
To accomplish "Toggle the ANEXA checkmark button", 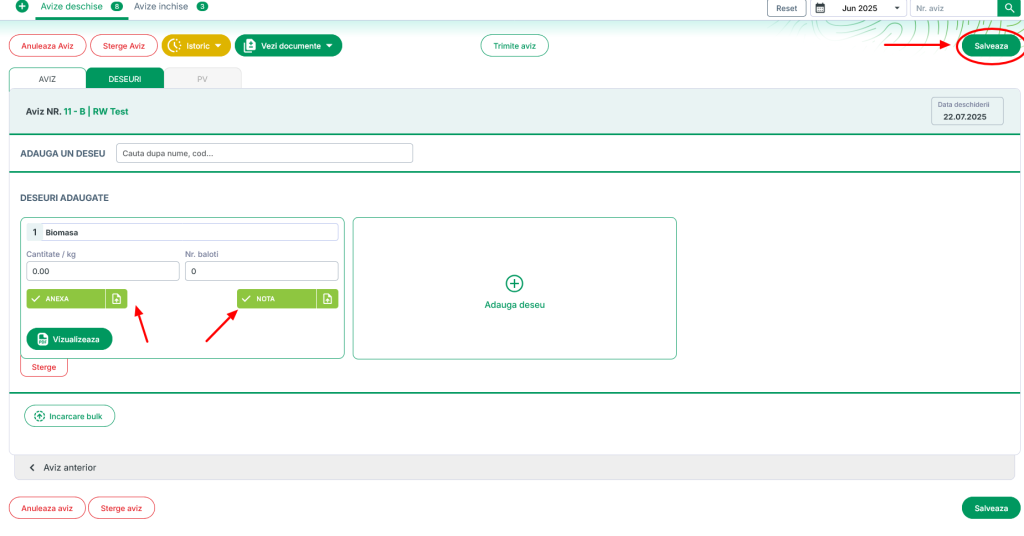I will 66,299.
